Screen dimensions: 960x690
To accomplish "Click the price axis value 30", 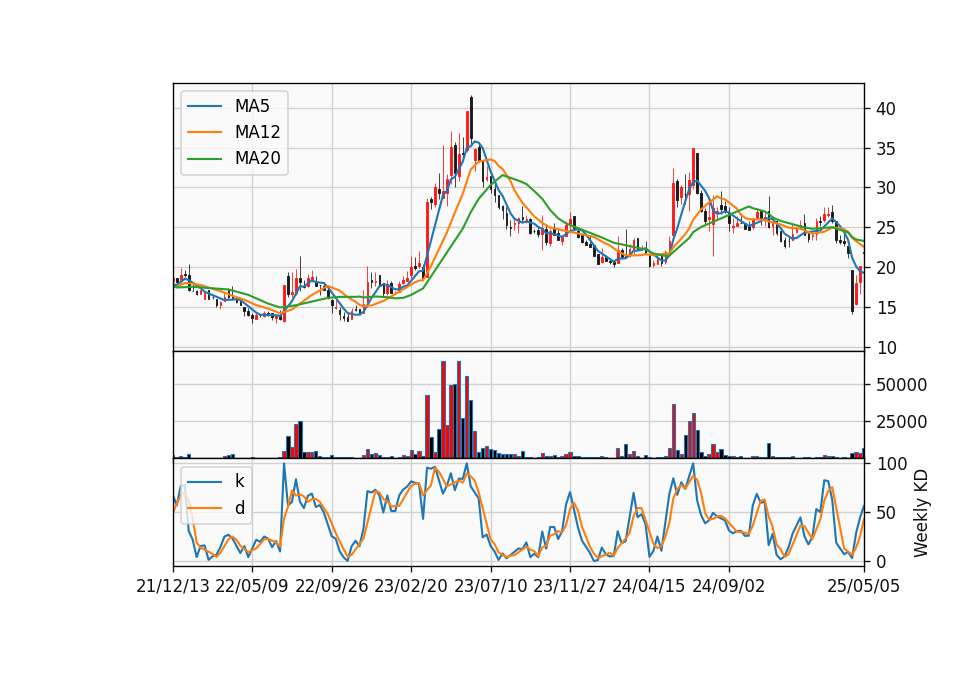I will (886, 189).
